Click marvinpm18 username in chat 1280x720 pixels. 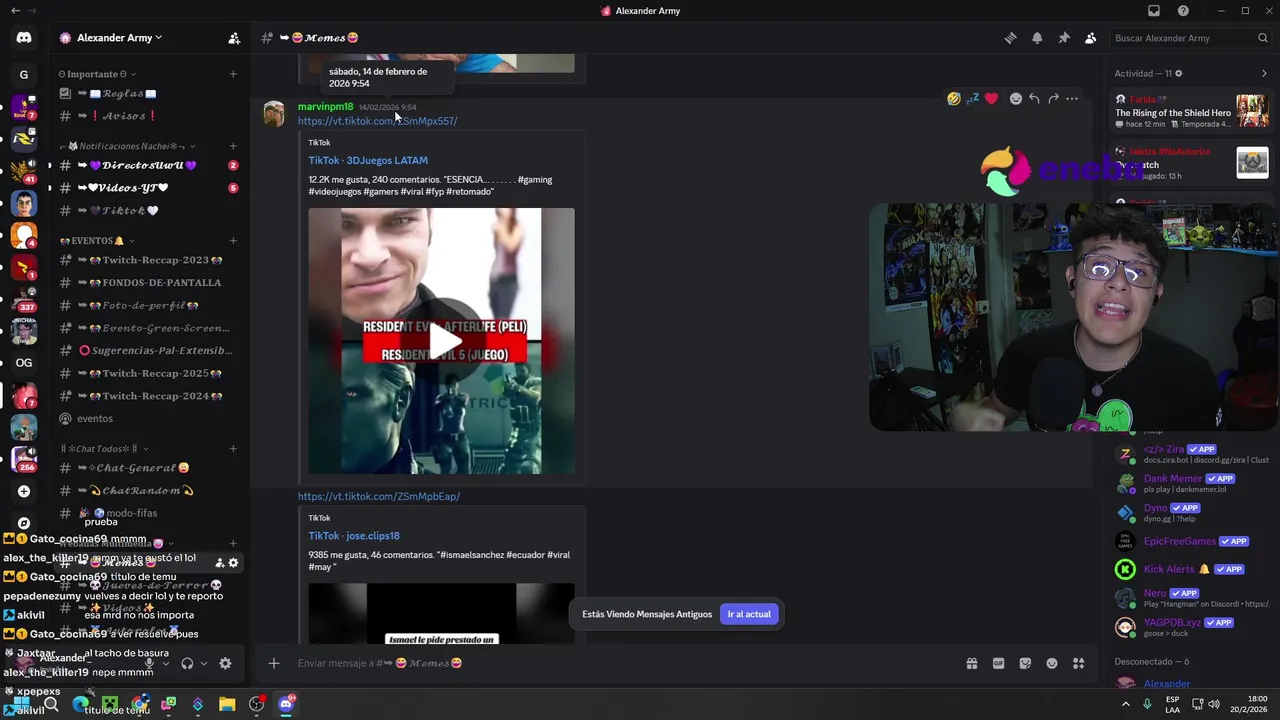point(325,106)
